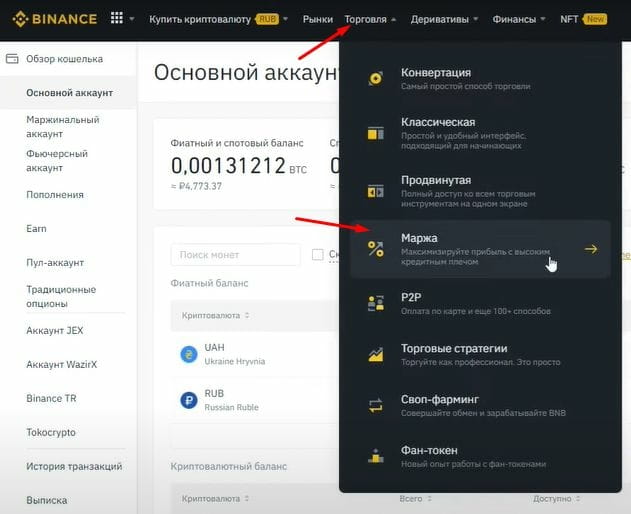Open Earn in sidebar

(x=36, y=229)
